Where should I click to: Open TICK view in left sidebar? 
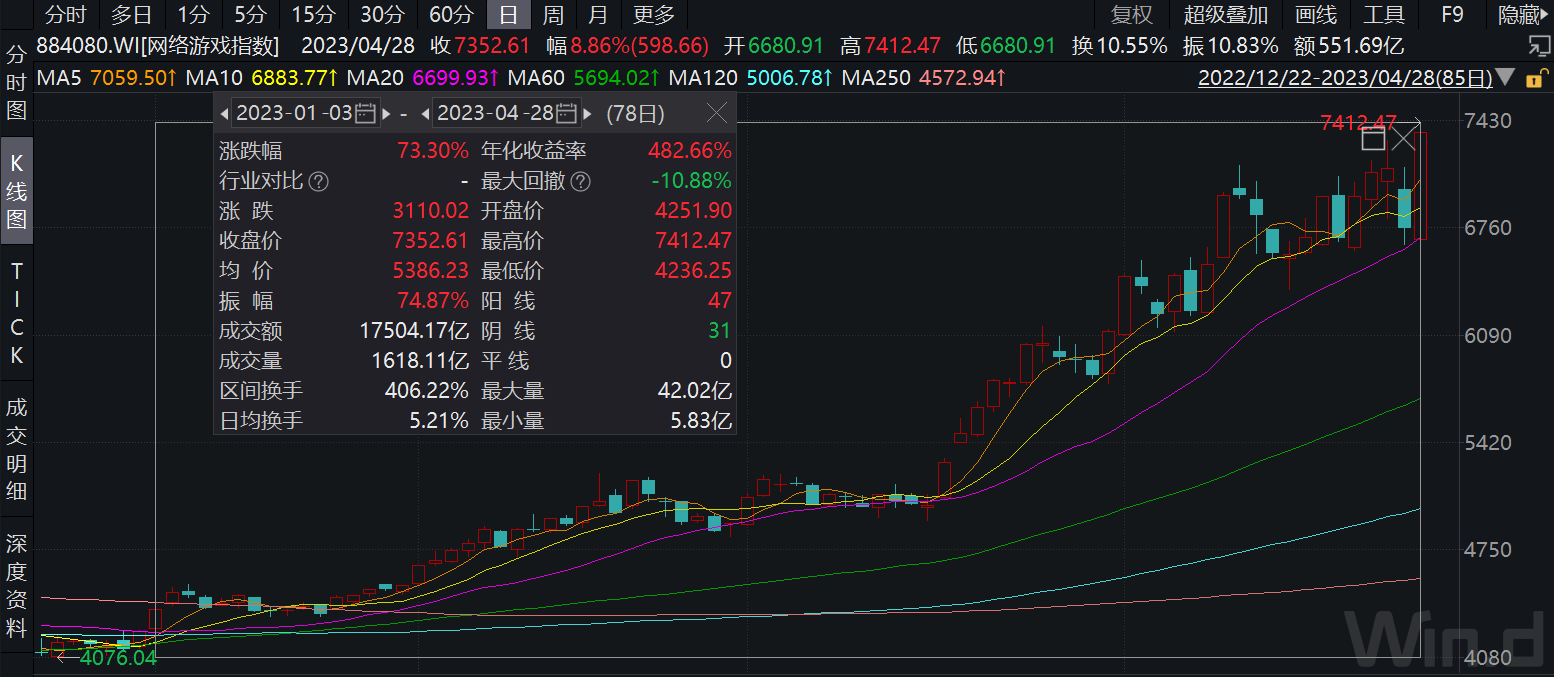(x=17, y=313)
